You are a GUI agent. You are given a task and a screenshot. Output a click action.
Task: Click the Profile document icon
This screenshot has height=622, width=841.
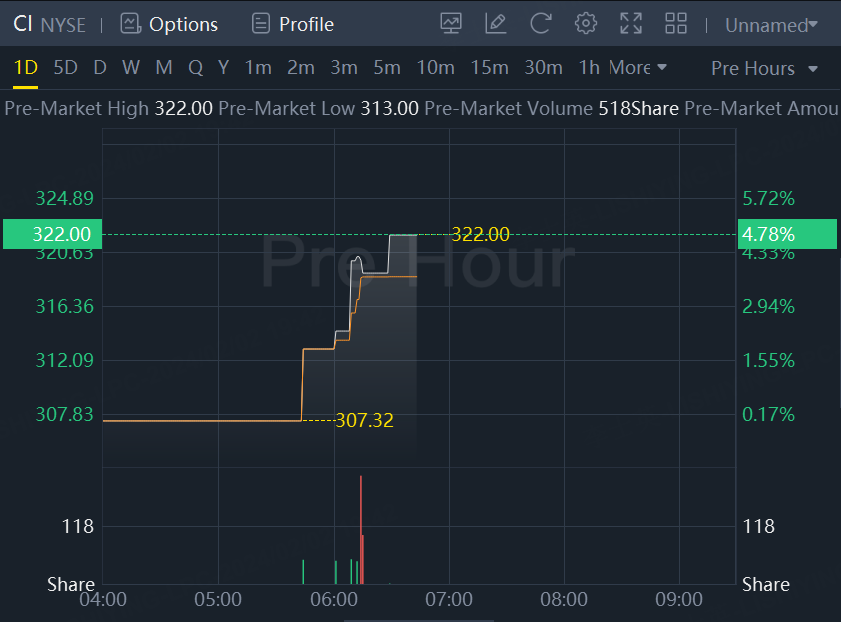pos(261,24)
